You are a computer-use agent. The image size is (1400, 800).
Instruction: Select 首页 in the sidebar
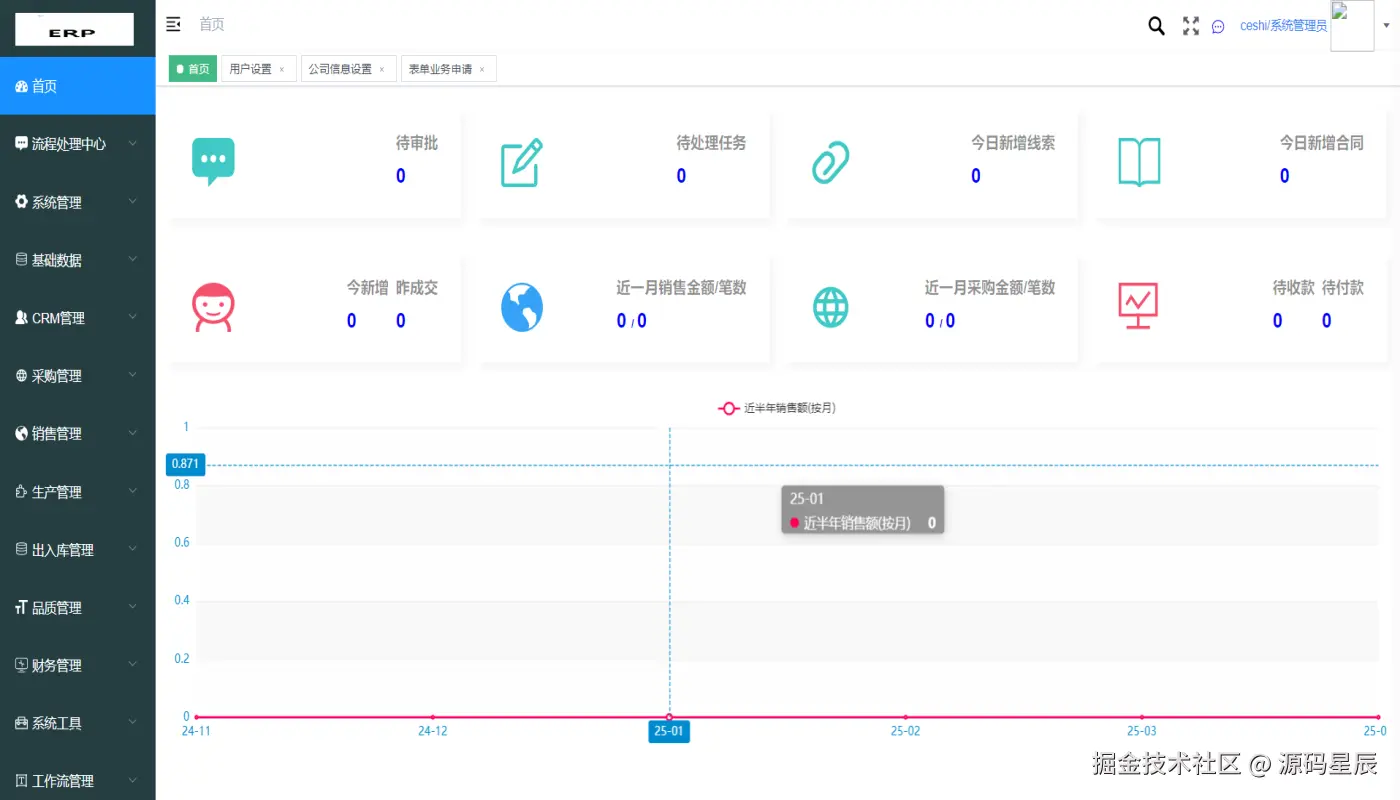[77, 86]
